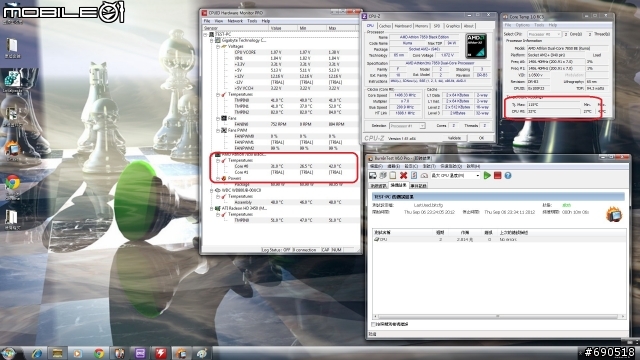
Task: Click the clipboard icon in BurnInTest toolbar
Action: (393, 176)
